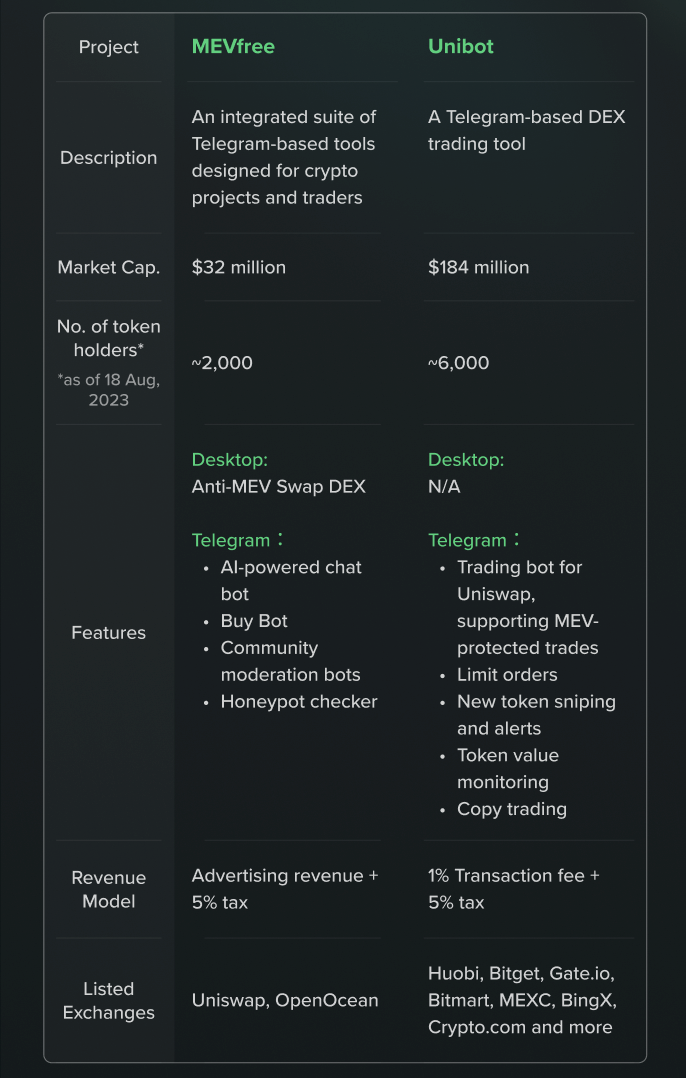
Task: Click Desktop heading under MEVfree features
Action: point(230,460)
